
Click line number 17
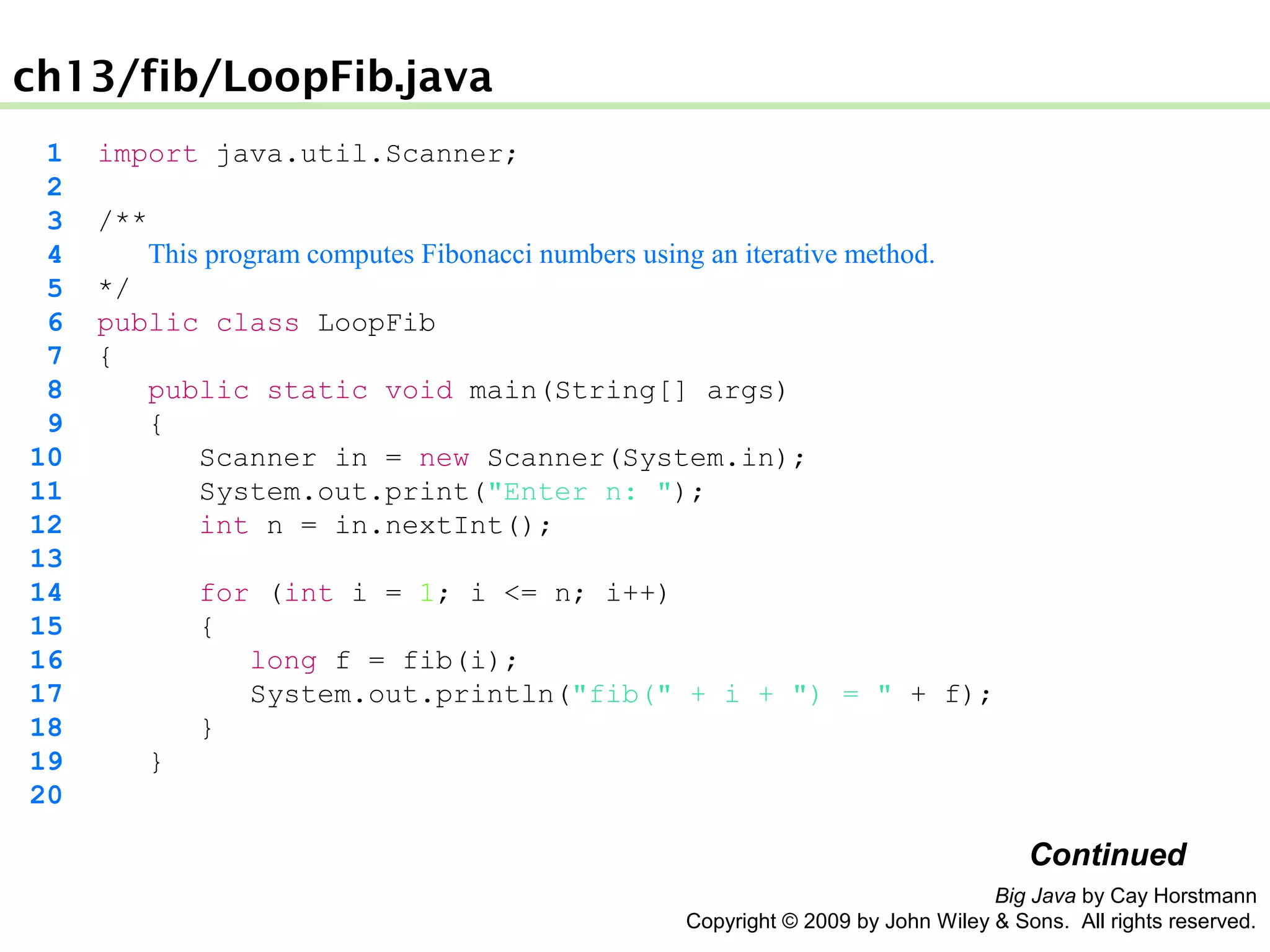[x=47, y=694]
